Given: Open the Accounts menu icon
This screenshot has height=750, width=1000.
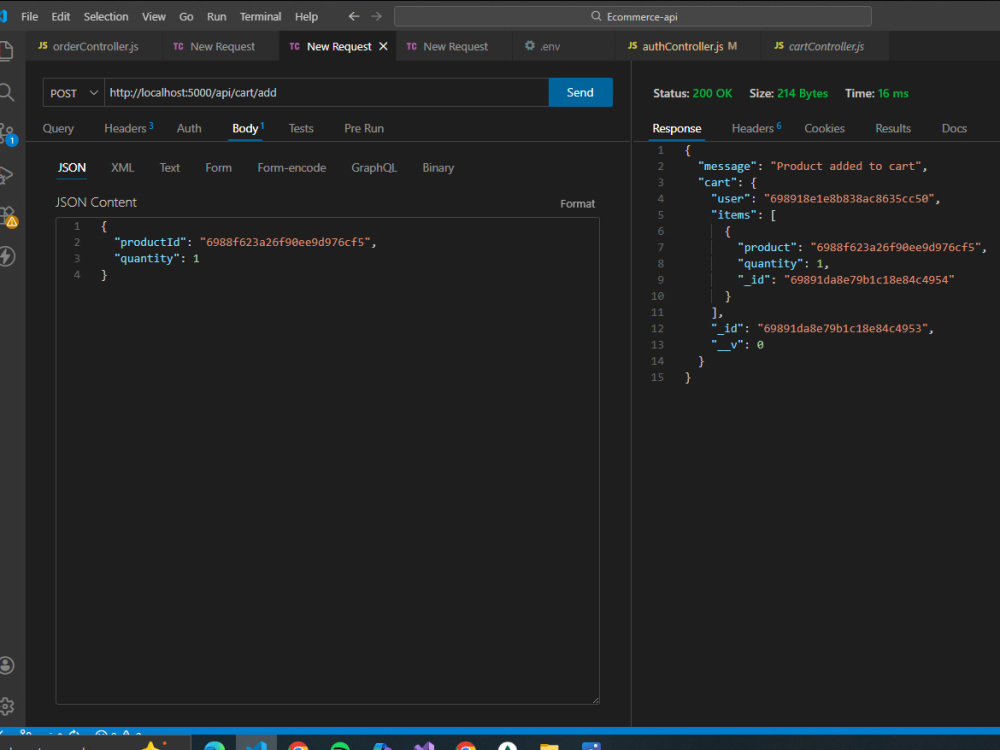Looking at the screenshot, I should pyautogui.click(x=6, y=665).
